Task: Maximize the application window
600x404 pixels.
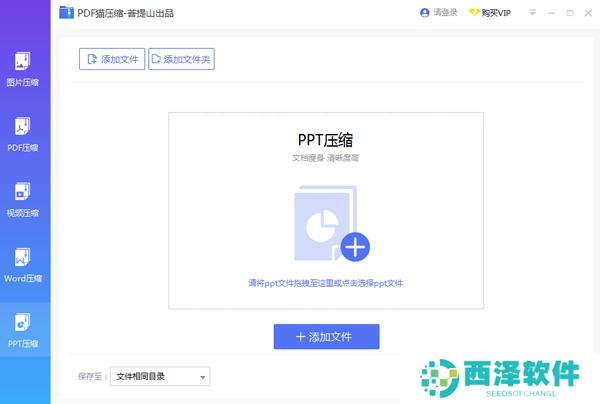Action: click(570, 13)
